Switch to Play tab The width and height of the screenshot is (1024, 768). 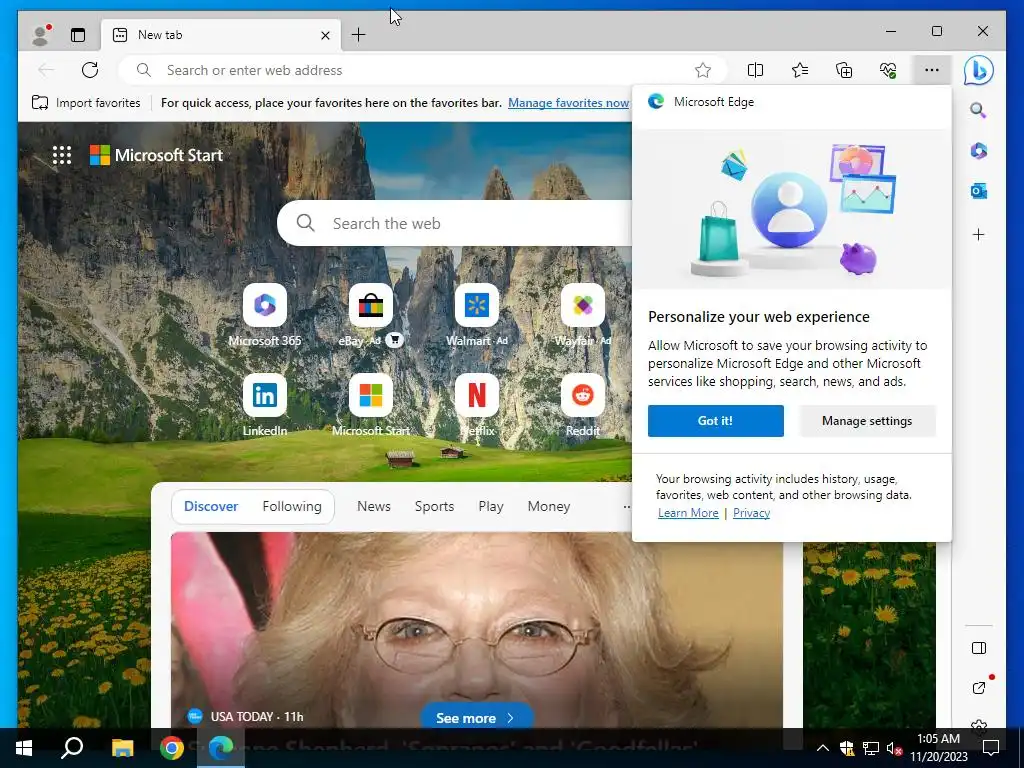tap(490, 506)
